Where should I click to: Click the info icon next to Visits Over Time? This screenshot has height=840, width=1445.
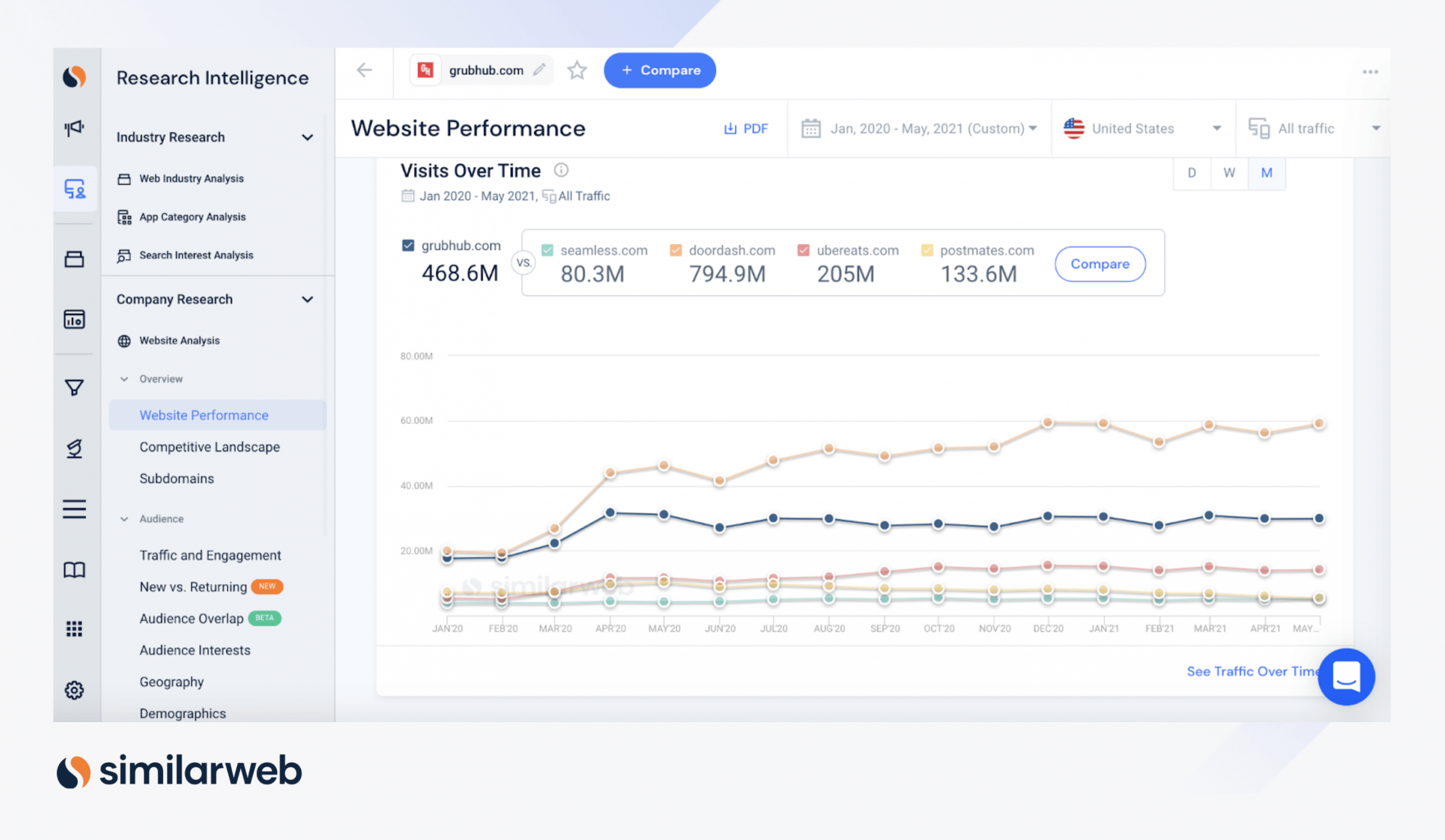[561, 170]
